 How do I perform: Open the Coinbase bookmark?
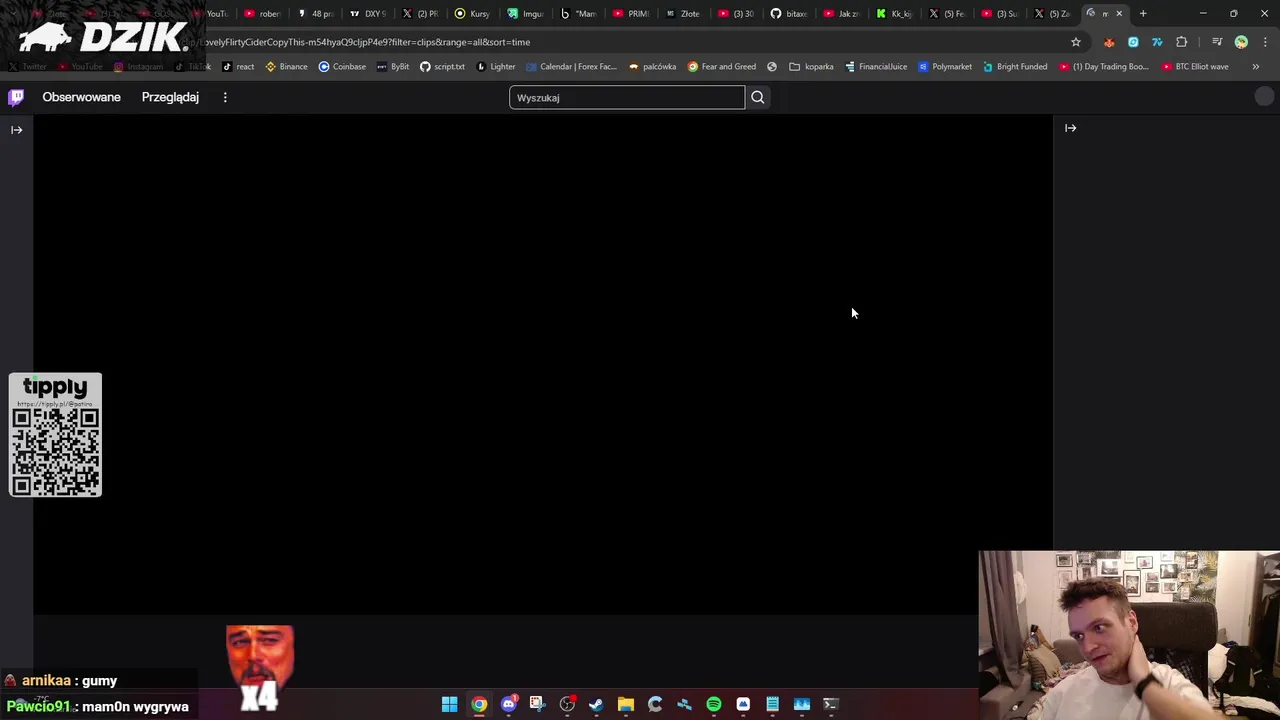click(342, 66)
